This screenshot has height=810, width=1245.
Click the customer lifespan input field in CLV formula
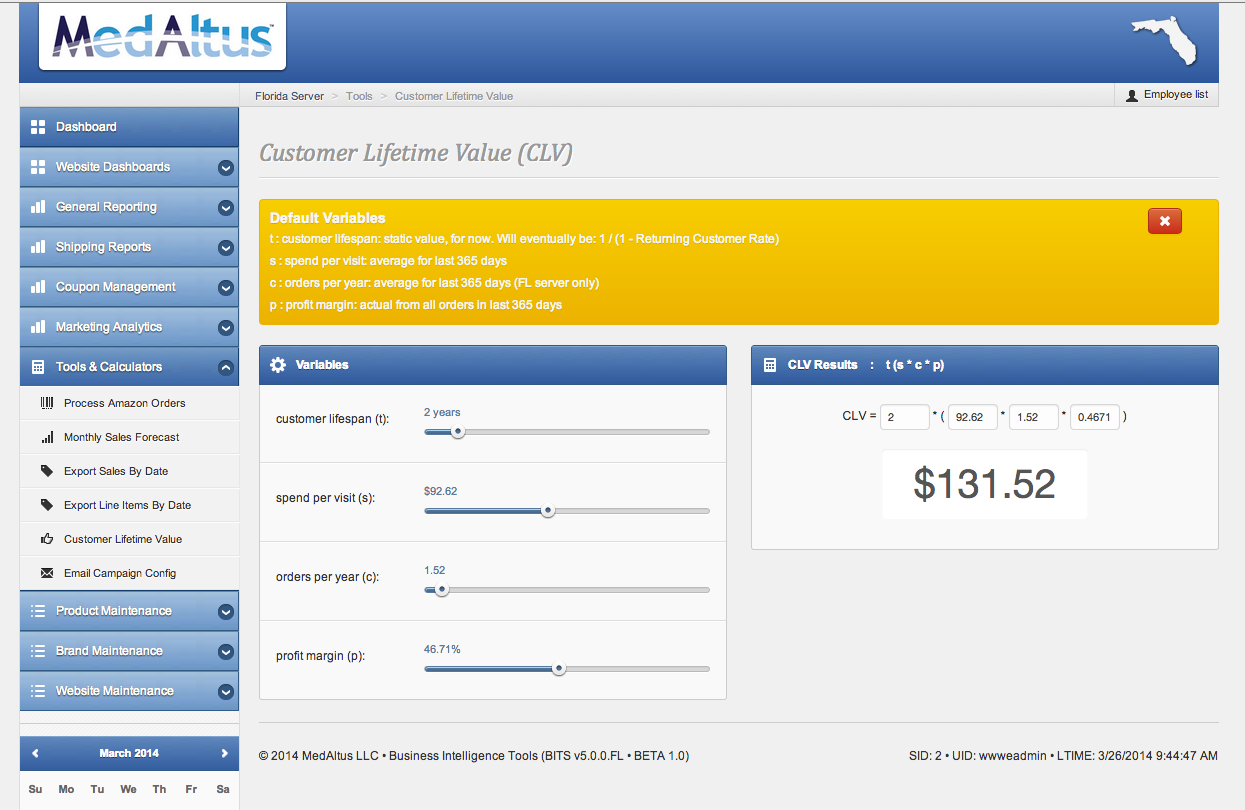click(x=904, y=416)
